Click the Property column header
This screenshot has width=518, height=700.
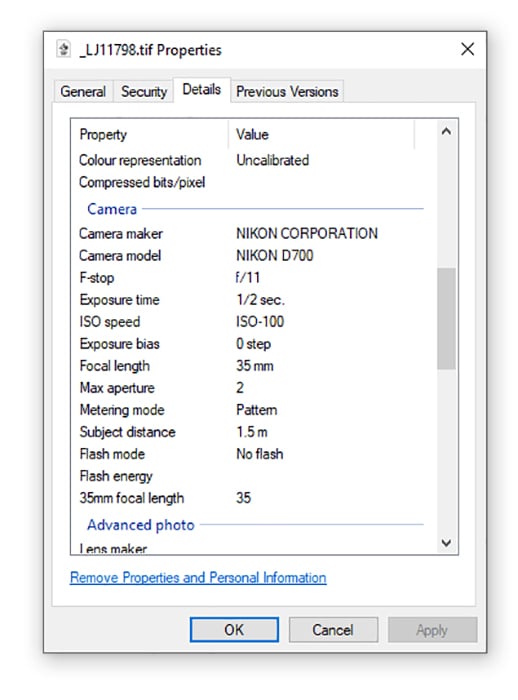103,134
